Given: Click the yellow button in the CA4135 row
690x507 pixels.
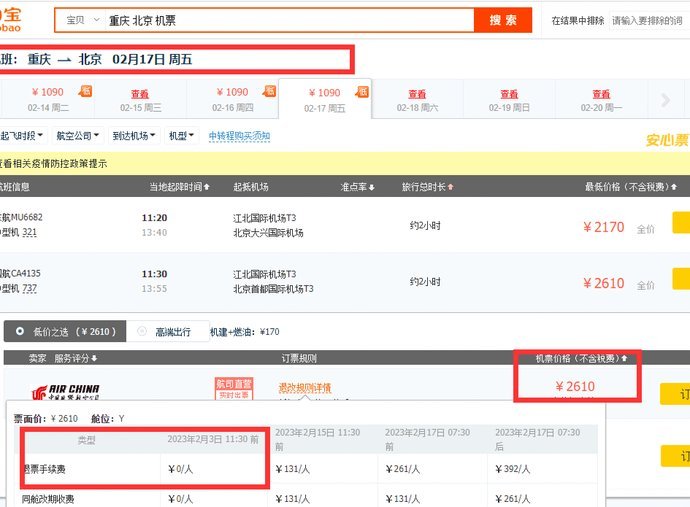Looking at the screenshot, I should coord(681,279).
